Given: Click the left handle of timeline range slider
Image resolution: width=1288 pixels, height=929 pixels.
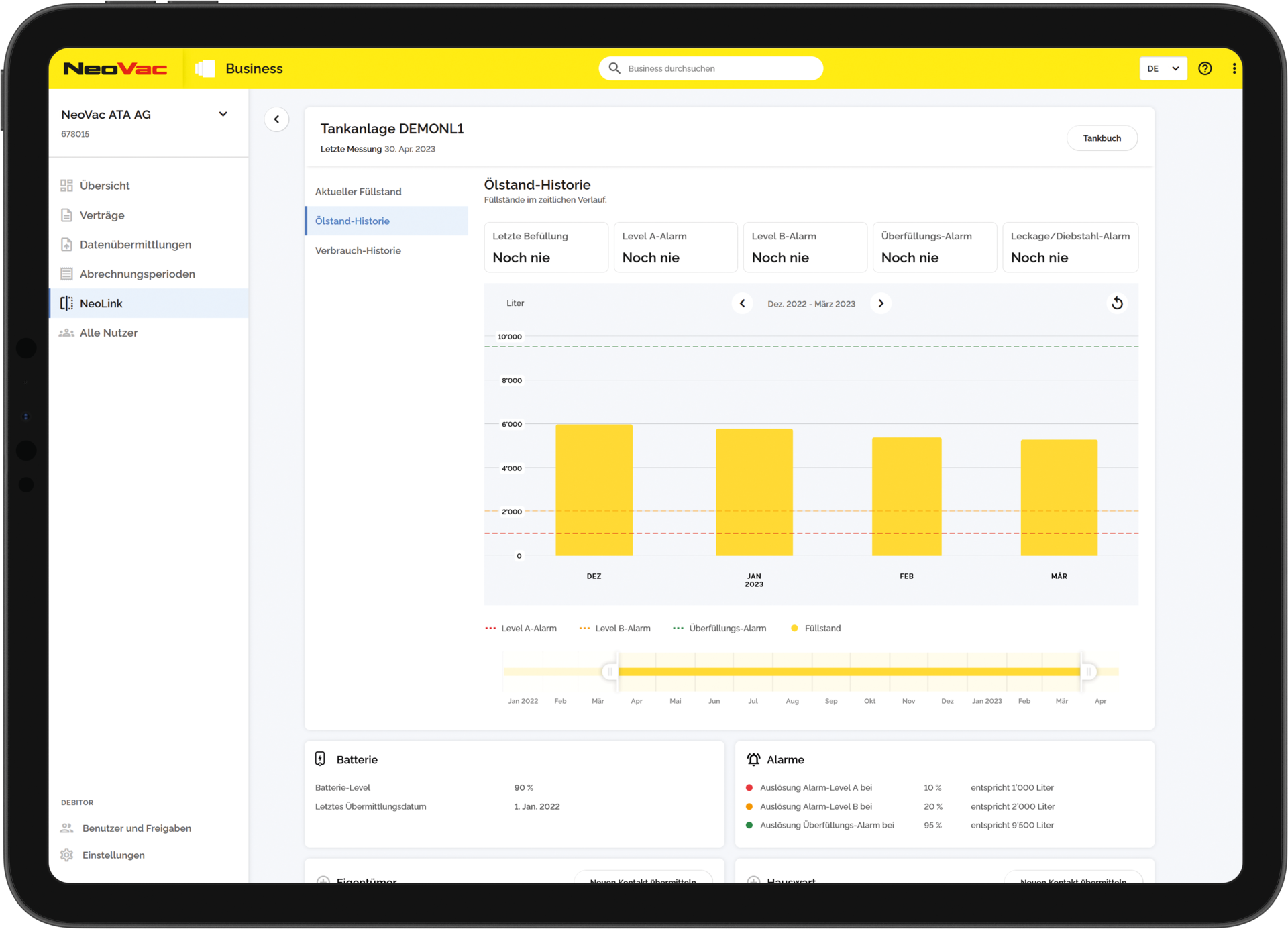Looking at the screenshot, I should click(x=609, y=671).
